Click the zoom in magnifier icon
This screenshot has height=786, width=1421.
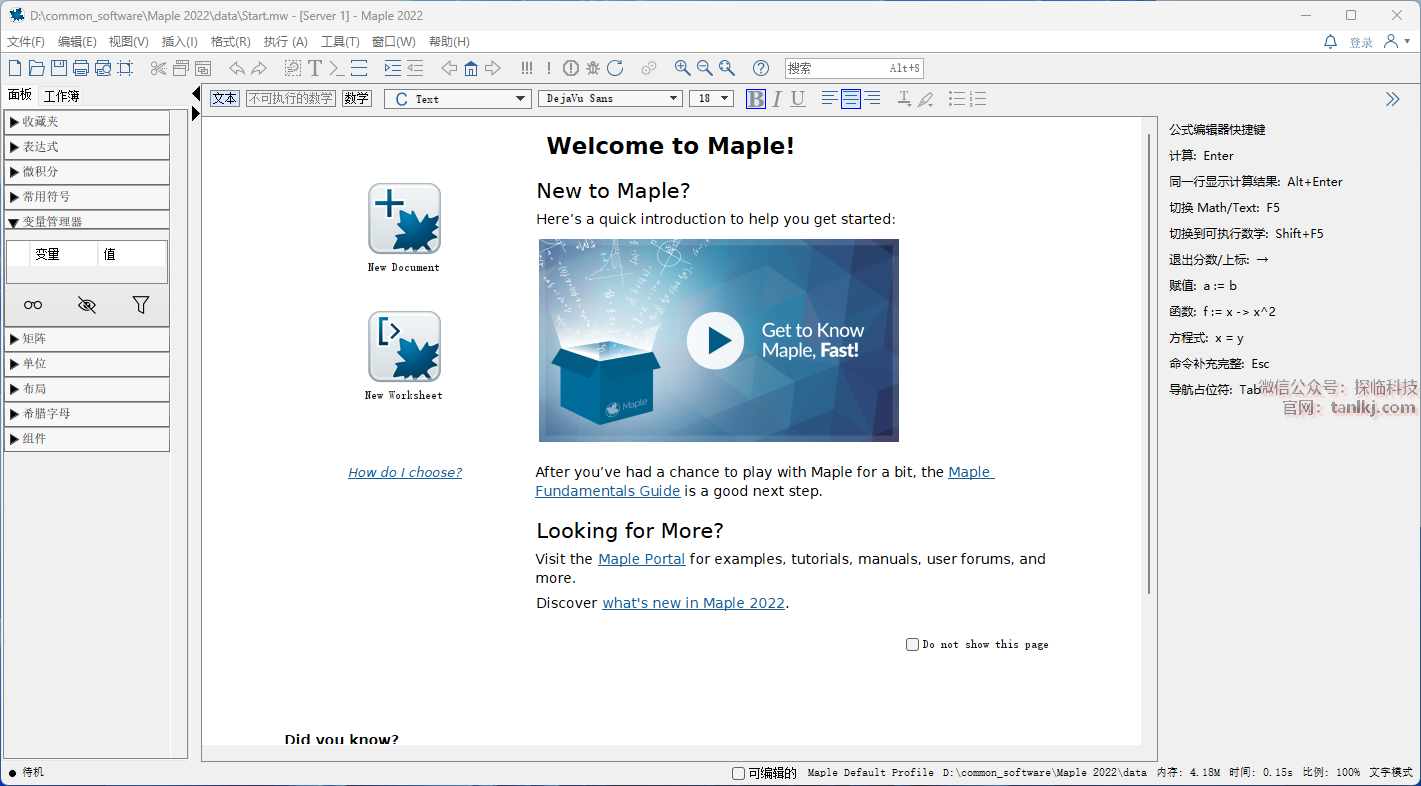click(682, 68)
